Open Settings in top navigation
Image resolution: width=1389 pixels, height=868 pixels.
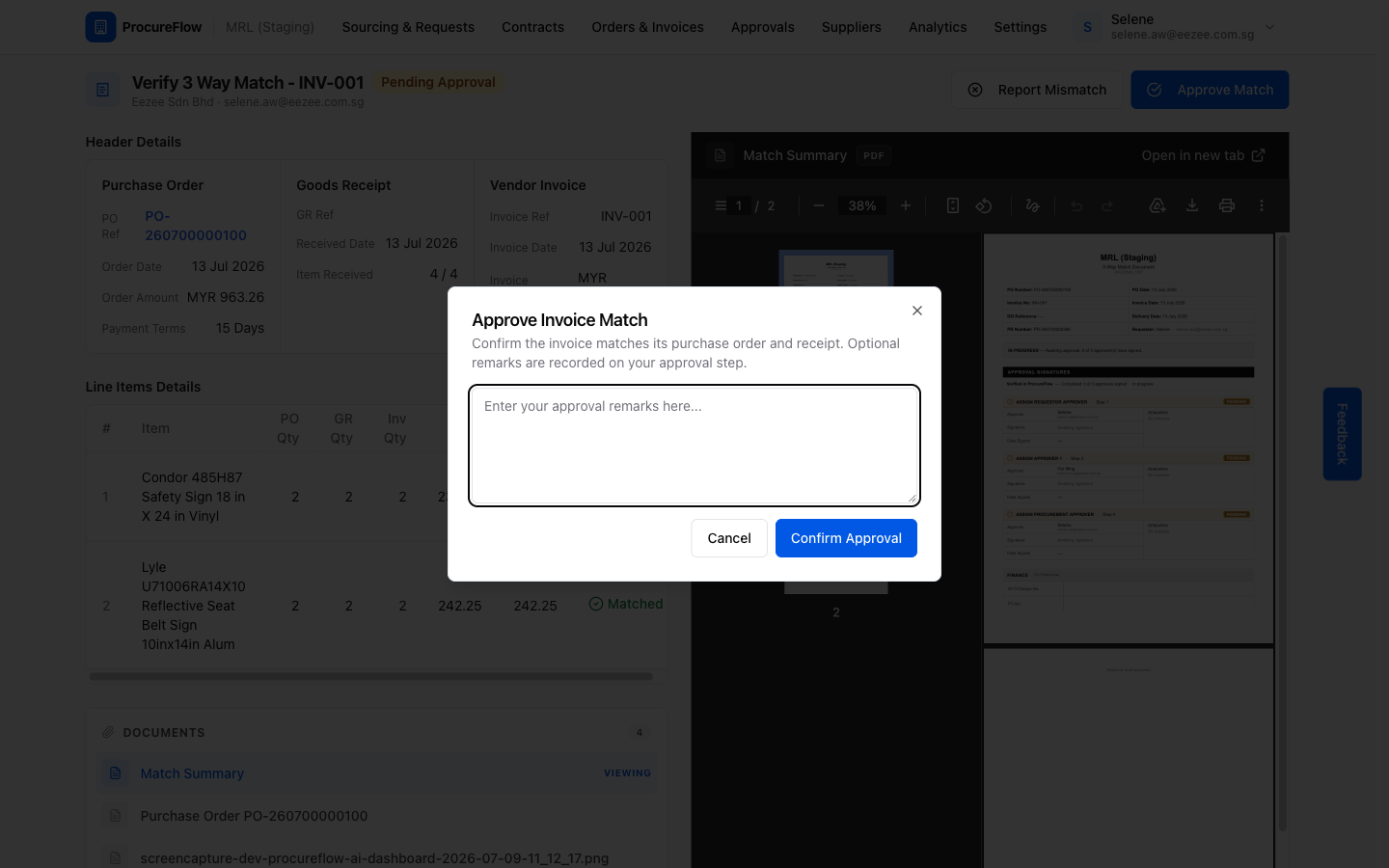[1020, 27]
